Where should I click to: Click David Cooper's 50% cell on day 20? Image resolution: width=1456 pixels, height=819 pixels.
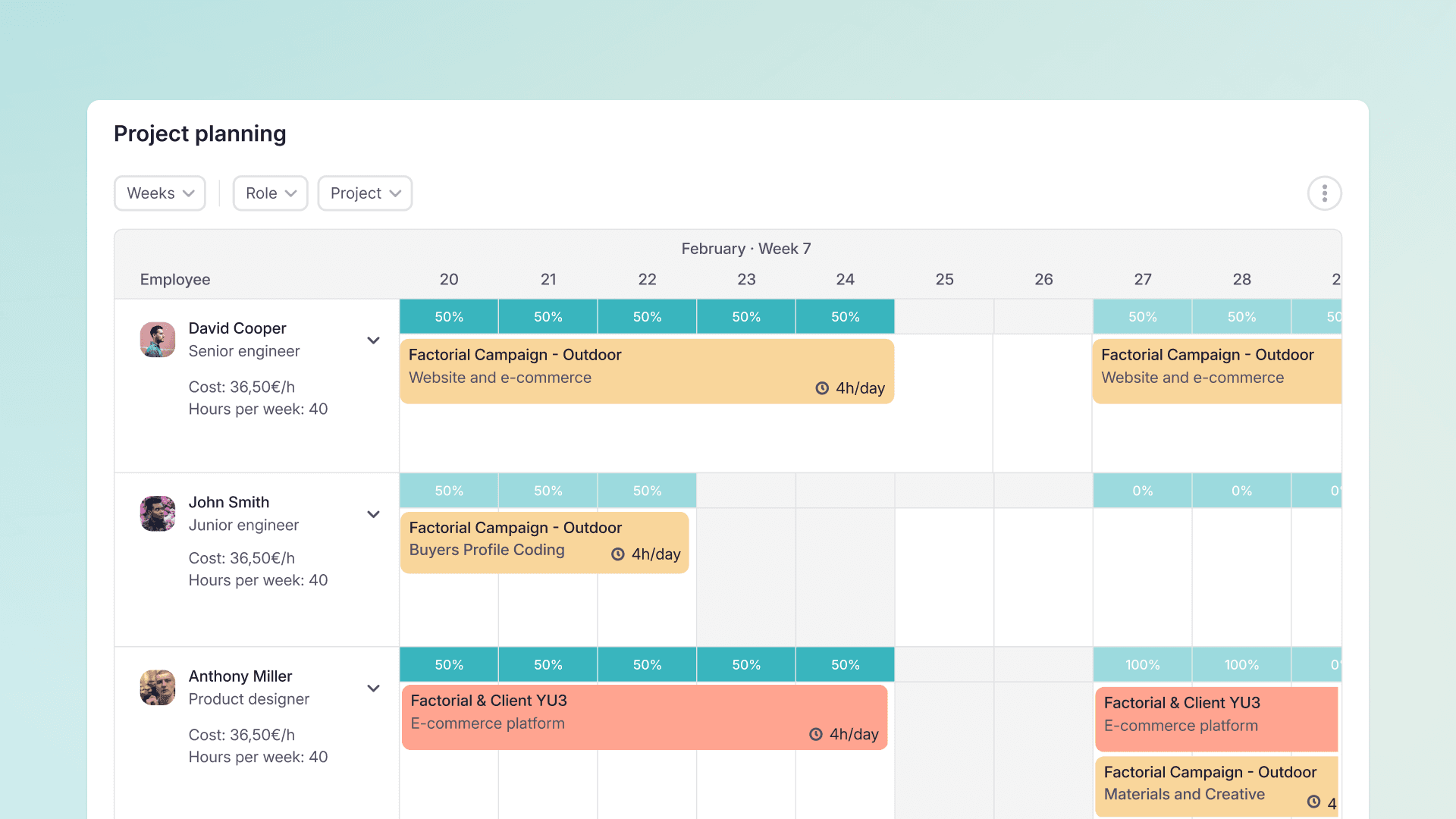click(448, 316)
